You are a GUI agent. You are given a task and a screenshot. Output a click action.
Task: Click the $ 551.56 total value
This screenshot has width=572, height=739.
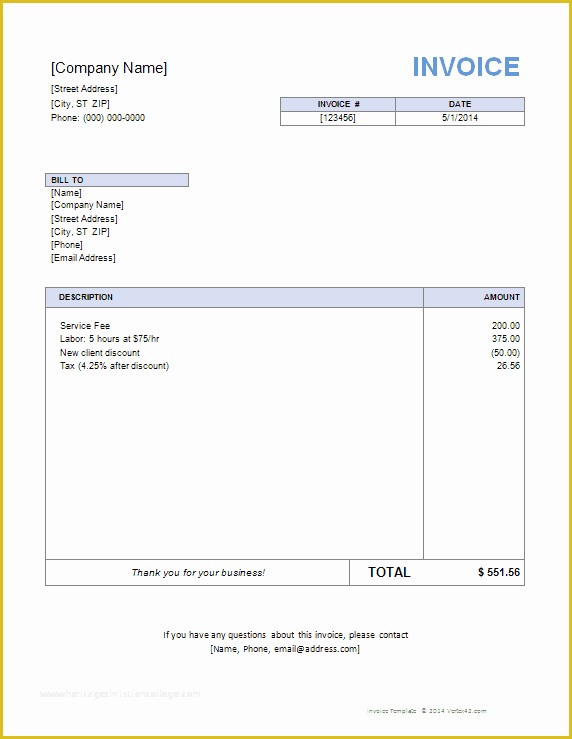pyautogui.click(x=499, y=572)
